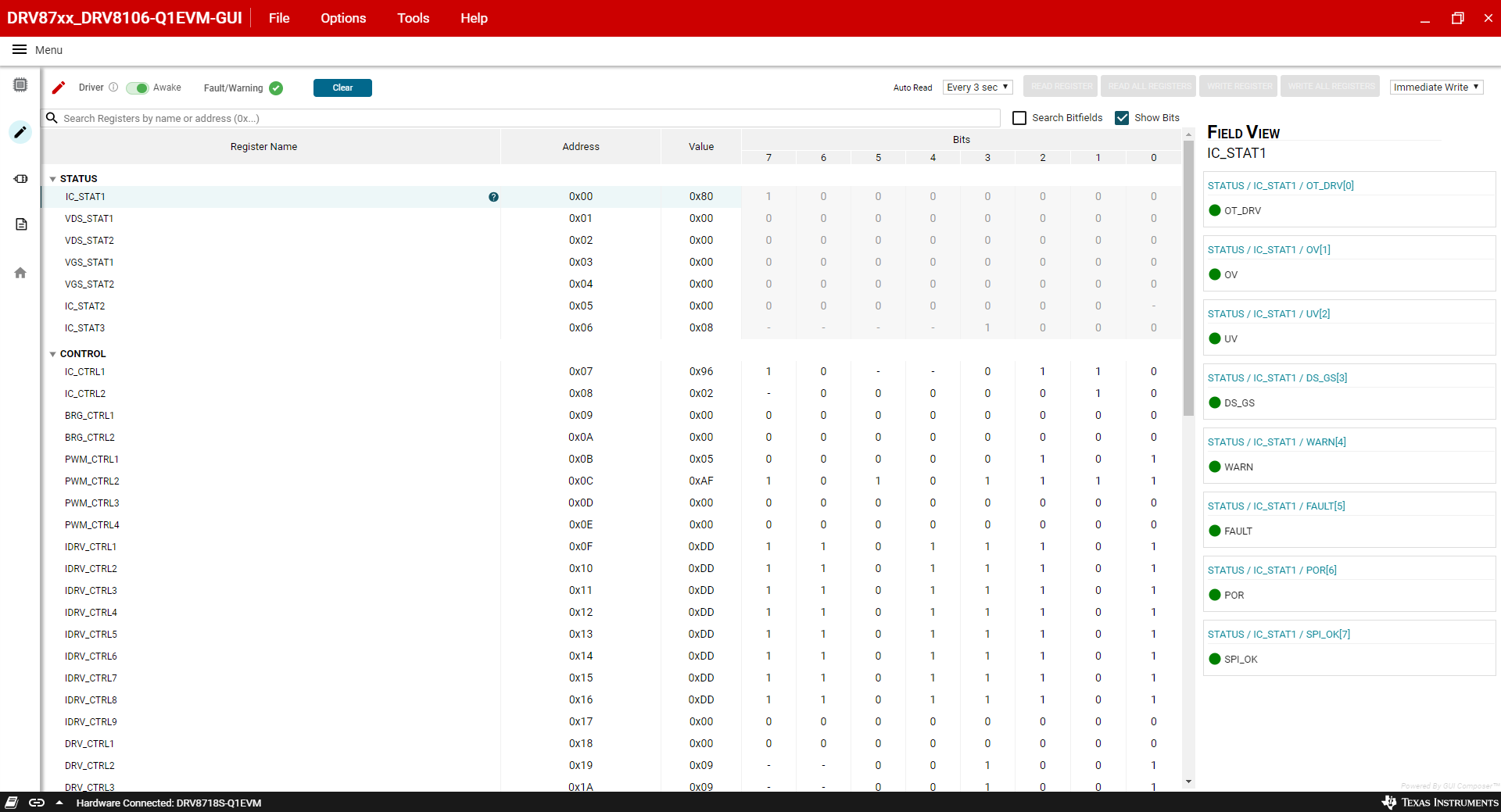This screenshot has height=812, width=1501.
Task: Click the Hardware Connected status text
Action: tap(169, 803)
